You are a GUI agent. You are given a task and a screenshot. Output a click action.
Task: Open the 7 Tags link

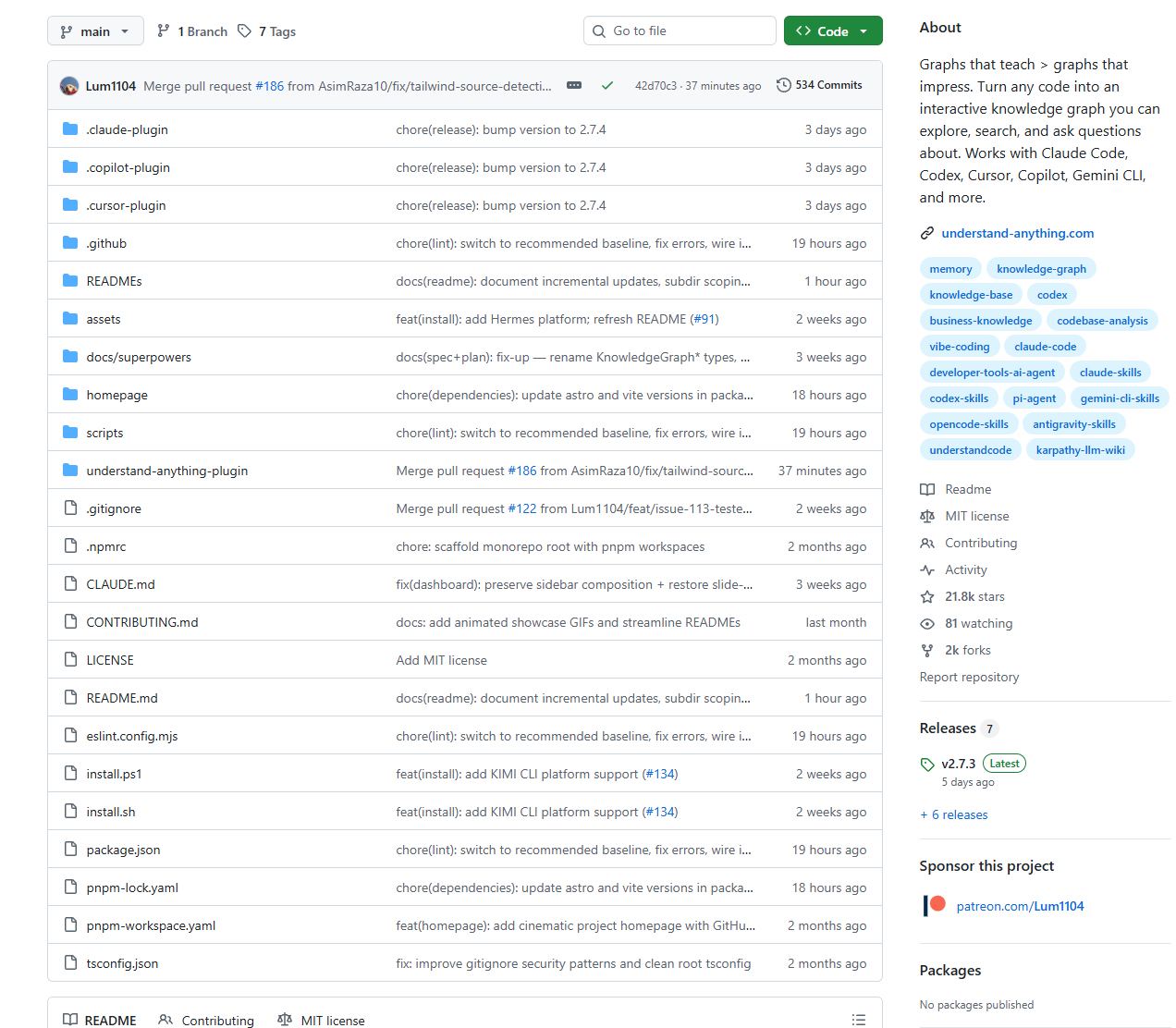tap(267, 31)
